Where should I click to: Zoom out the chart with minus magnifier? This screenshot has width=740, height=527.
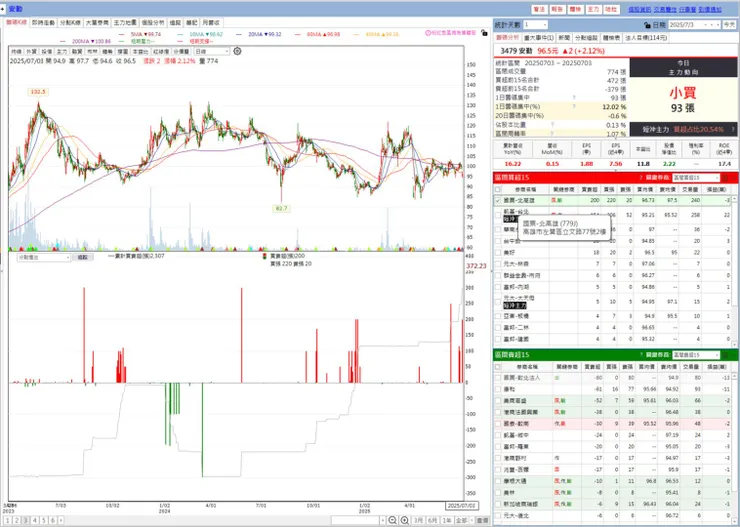coord(392,520)
